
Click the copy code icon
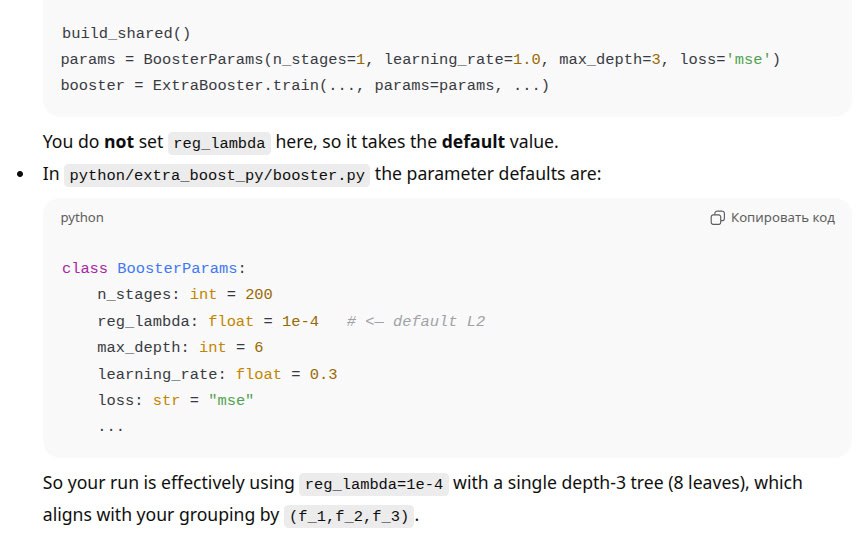click(x=717, y=218)
